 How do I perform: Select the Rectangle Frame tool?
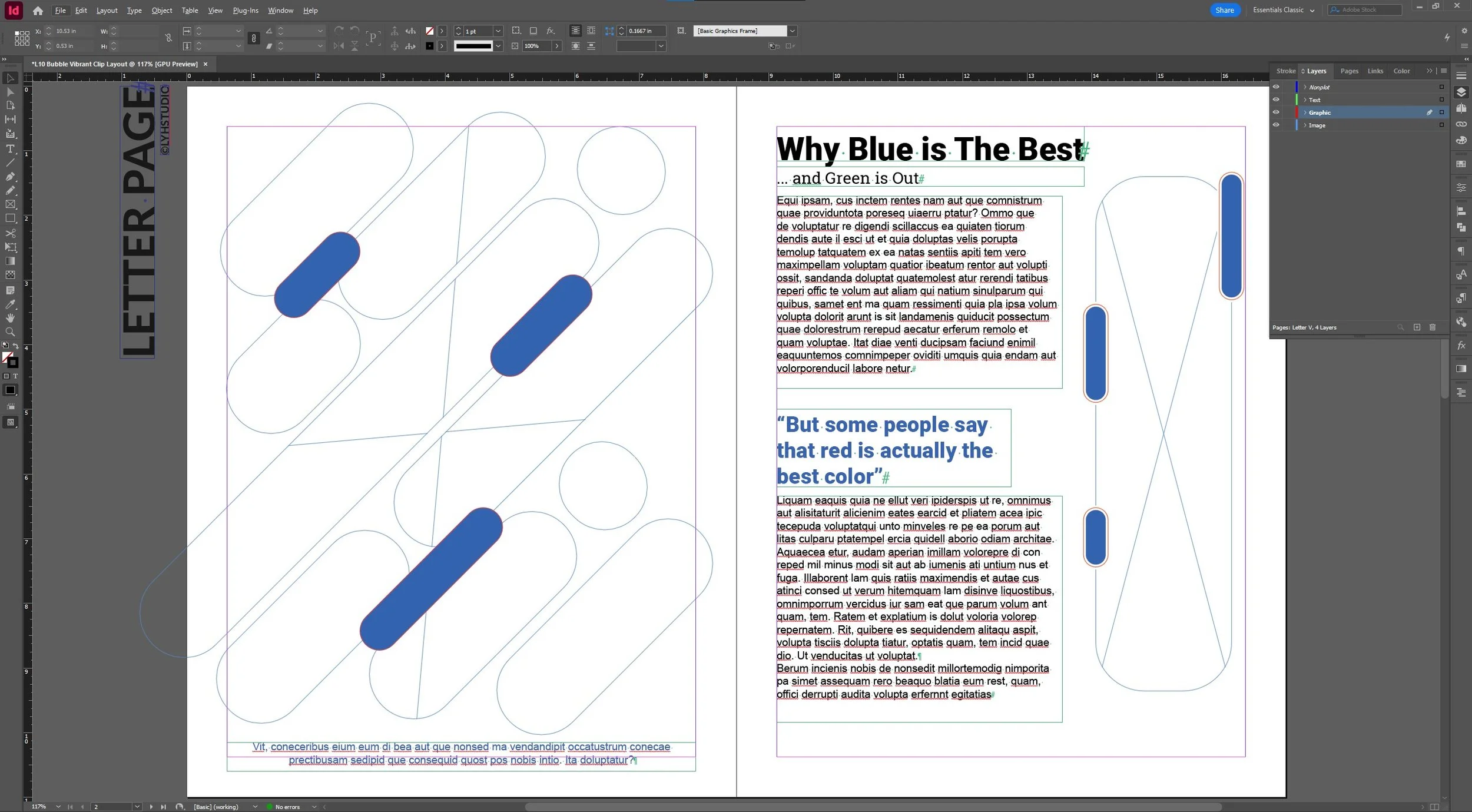point(10,204)
